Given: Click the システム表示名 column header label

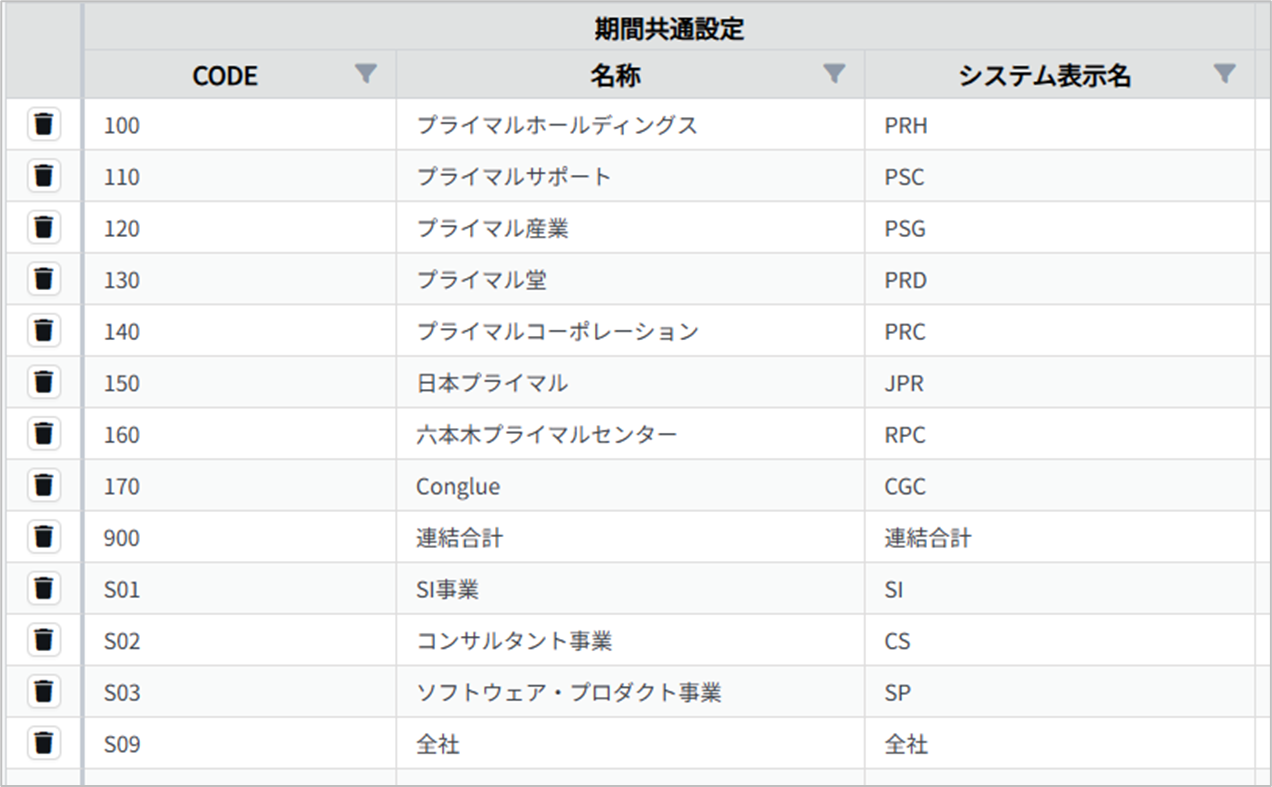Looking at the screenshot, I should [1044, 76].
